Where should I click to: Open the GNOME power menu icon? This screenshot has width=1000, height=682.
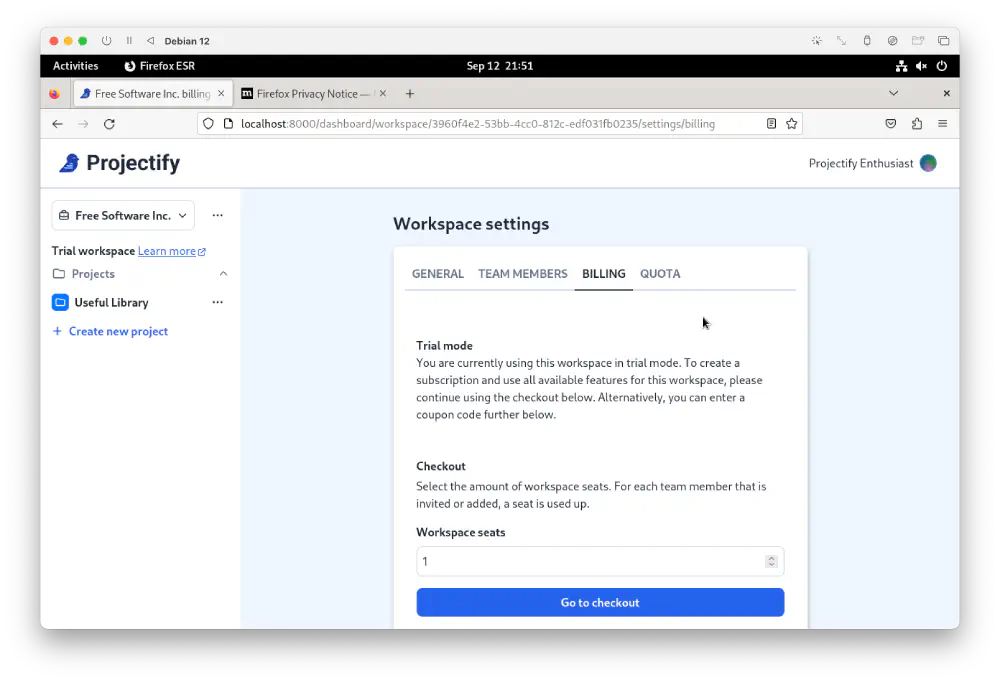pos(942,66)
